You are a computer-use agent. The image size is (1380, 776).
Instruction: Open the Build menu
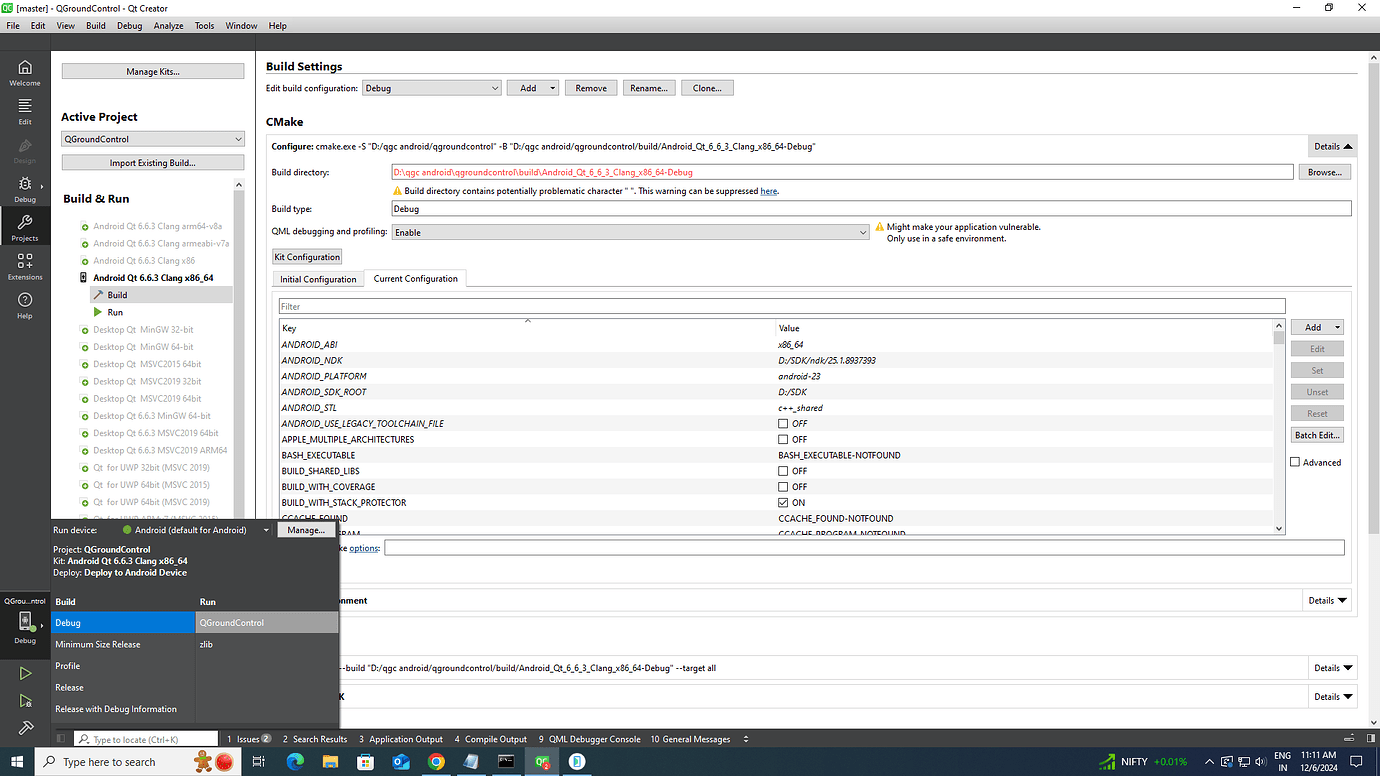[x=95, y=25]
